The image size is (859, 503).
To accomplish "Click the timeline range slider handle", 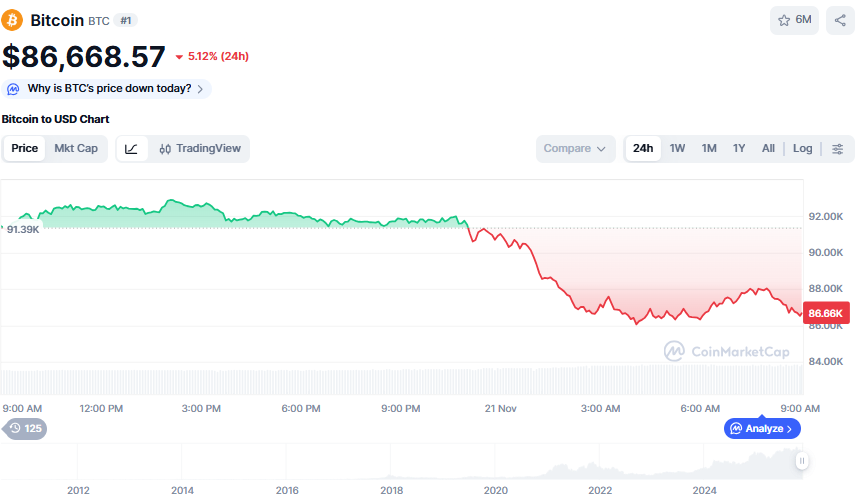I will click(x=802, y=461).
